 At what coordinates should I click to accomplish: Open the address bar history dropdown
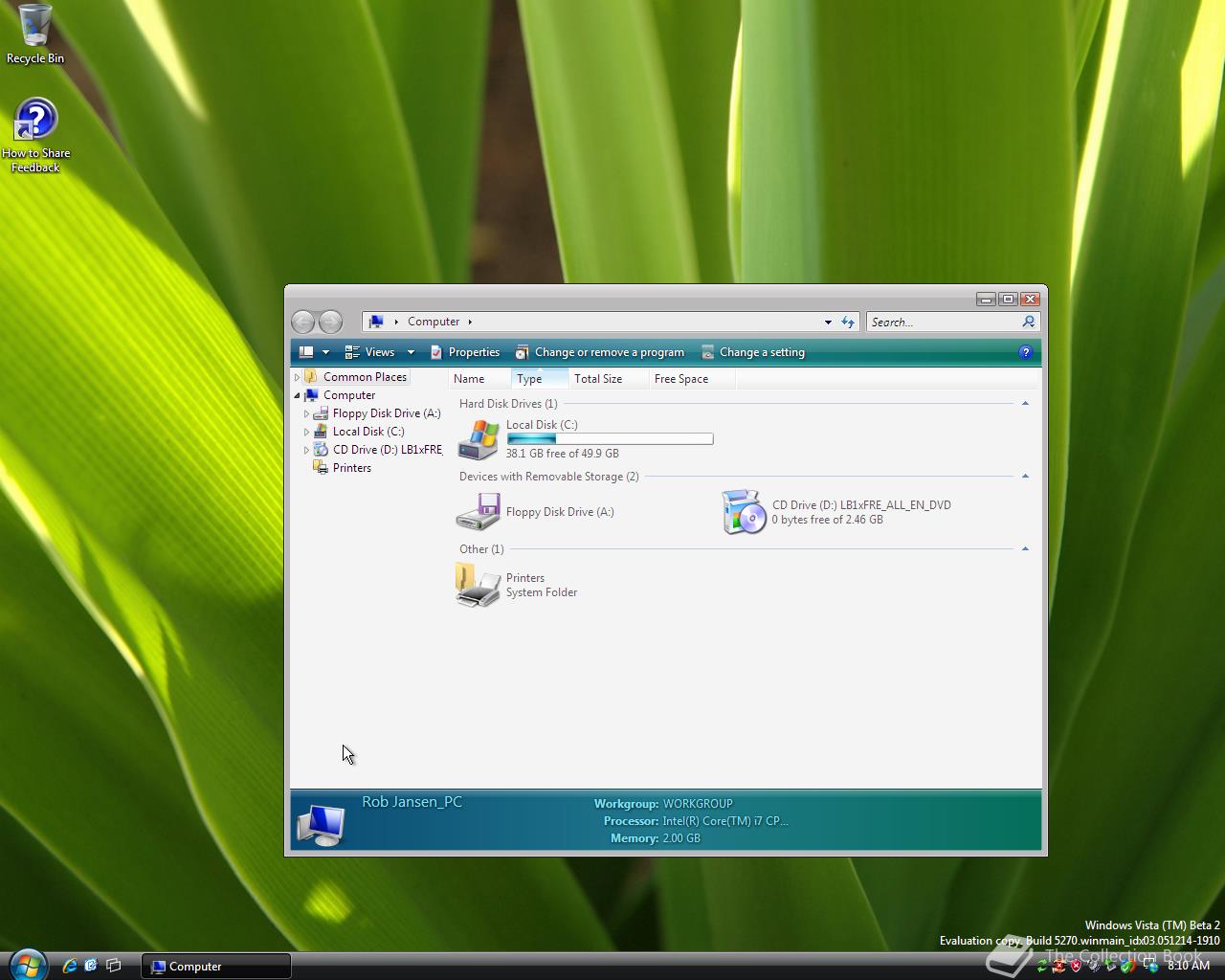click(x=828, y=322)
